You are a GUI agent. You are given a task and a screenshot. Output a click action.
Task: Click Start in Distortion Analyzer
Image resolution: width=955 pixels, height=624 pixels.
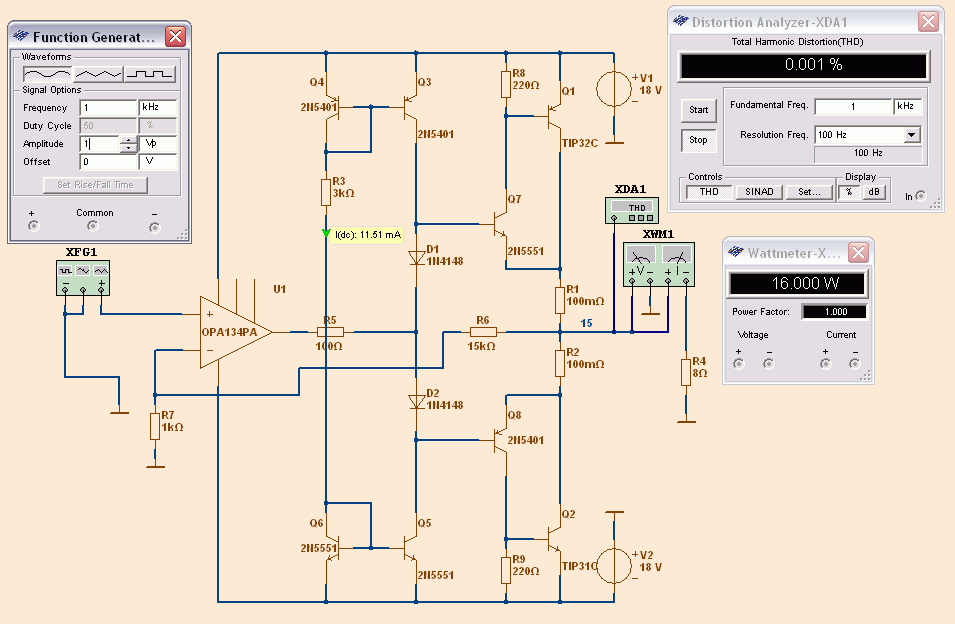(699, 110)
